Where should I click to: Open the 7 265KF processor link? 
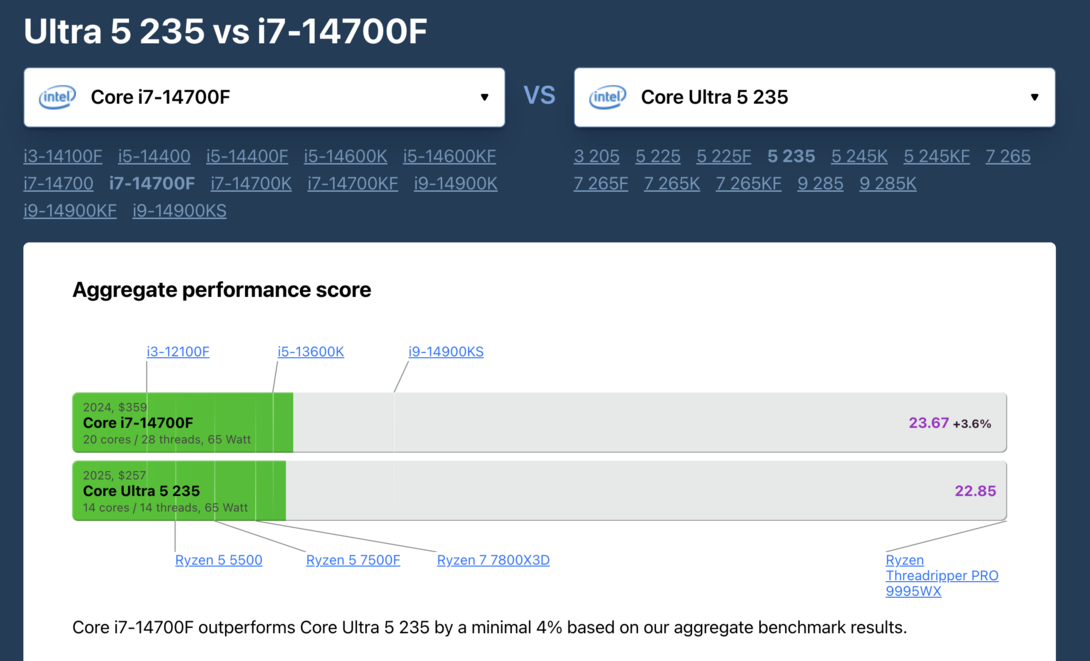click(x=748, y=183)
